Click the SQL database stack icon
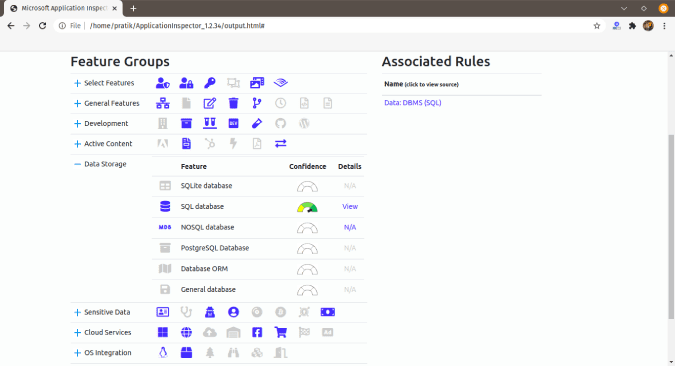 (x=165, y=206)
